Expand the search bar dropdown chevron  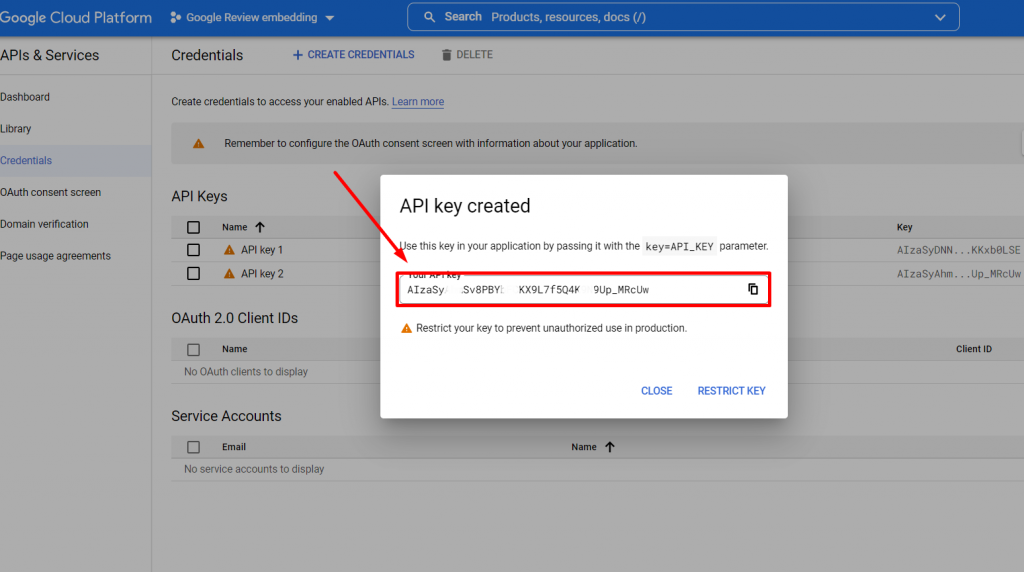tap(940, 18)
